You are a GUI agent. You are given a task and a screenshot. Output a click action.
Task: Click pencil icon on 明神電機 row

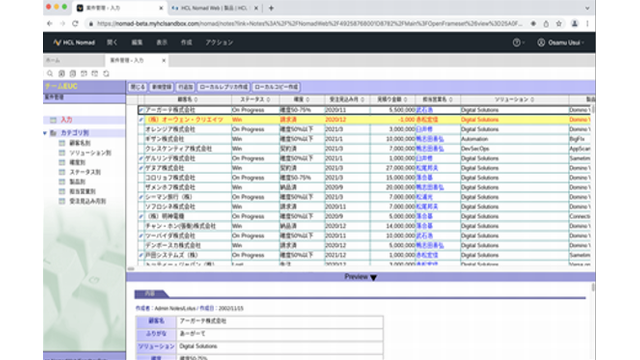[141, 216]
